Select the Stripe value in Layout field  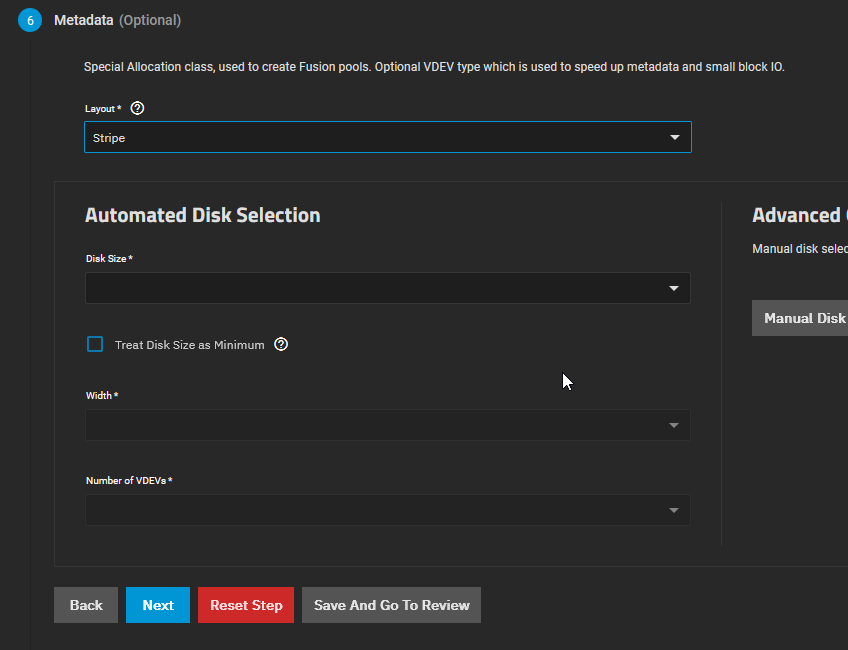coord(110,138)
